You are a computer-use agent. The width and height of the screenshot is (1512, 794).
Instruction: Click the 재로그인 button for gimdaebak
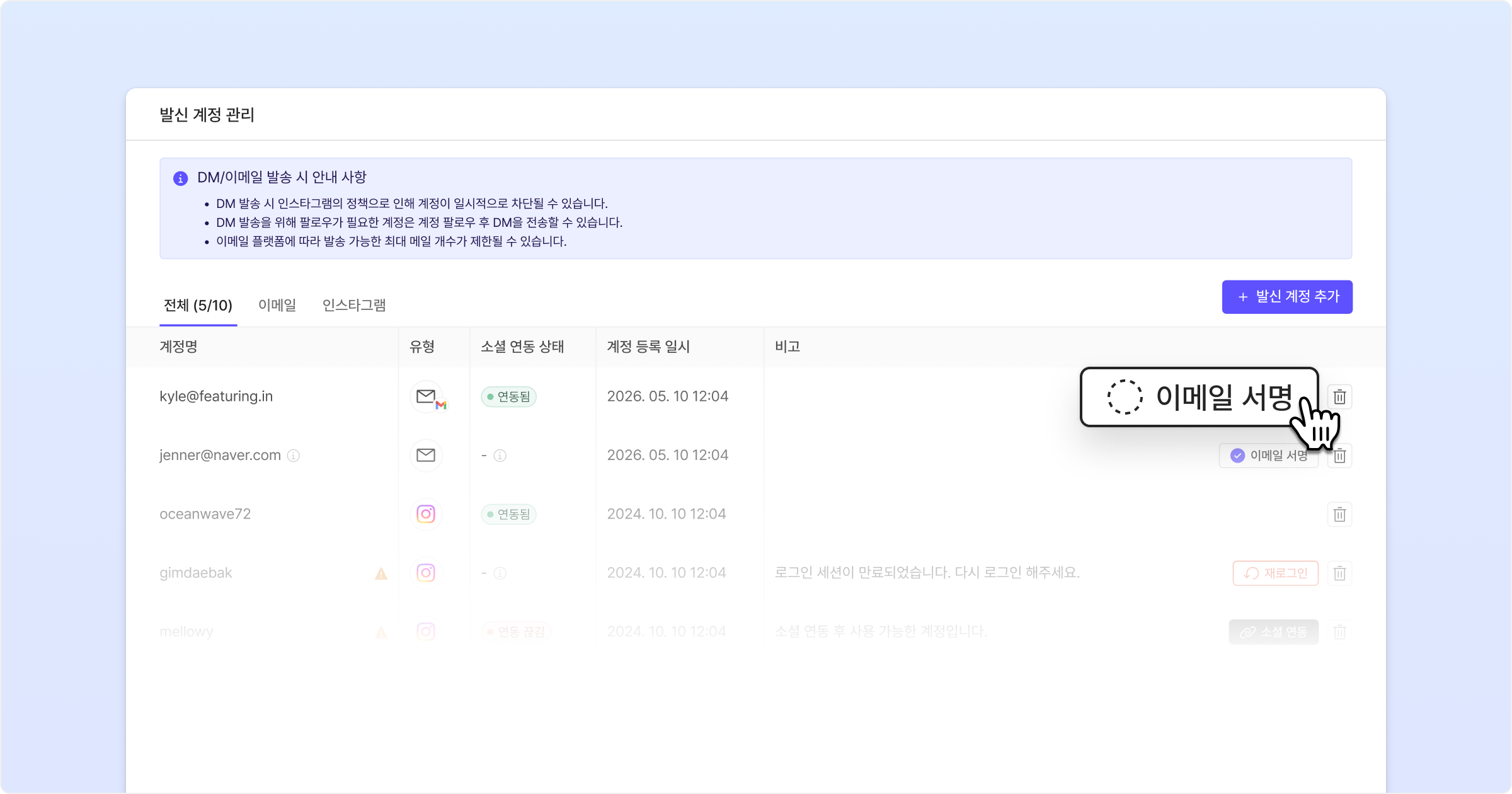(x=1276, y=573)
